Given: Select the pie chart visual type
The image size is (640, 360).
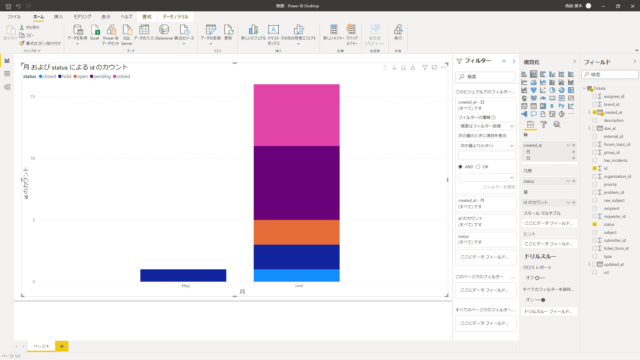Looking at the screenshot, I should tap(552, 90).
